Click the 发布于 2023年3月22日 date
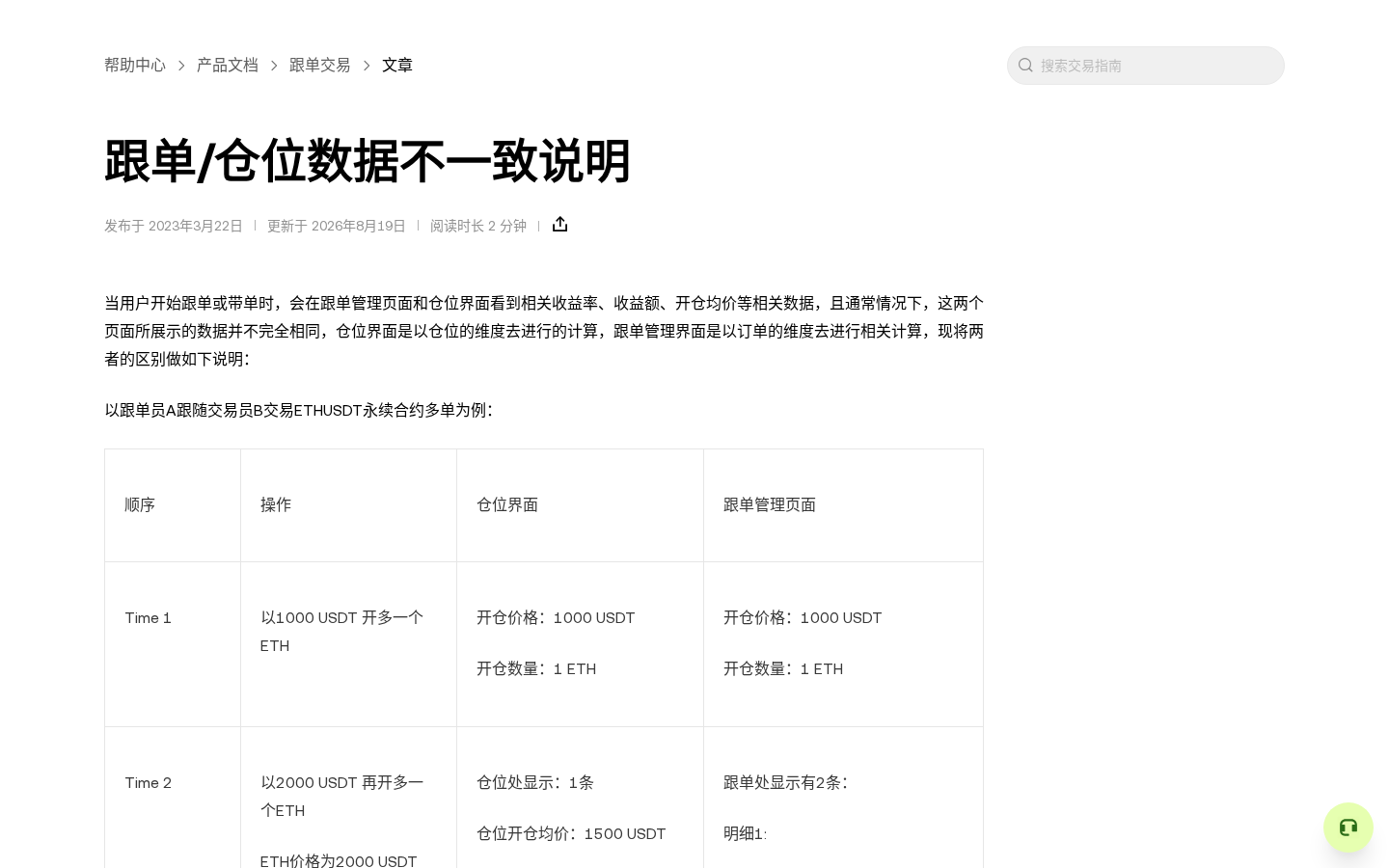 click(x=174, y=226)
